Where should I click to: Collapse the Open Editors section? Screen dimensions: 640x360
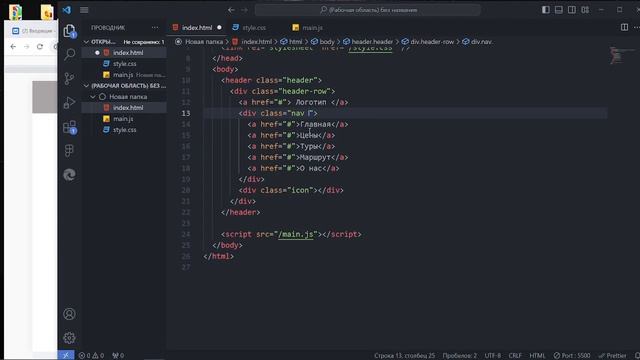86,42
